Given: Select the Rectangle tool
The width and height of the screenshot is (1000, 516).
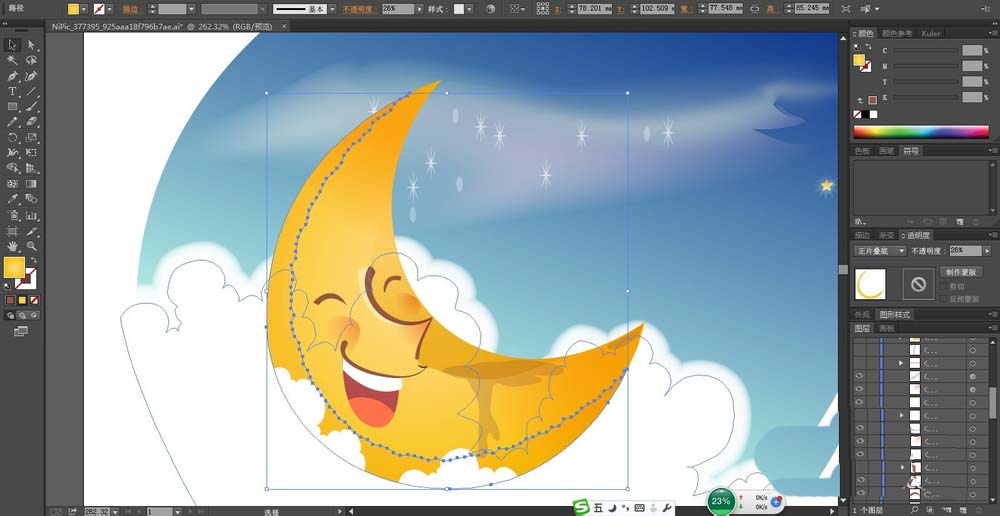Looking at the screenshot, I should (x=12, y=107).
